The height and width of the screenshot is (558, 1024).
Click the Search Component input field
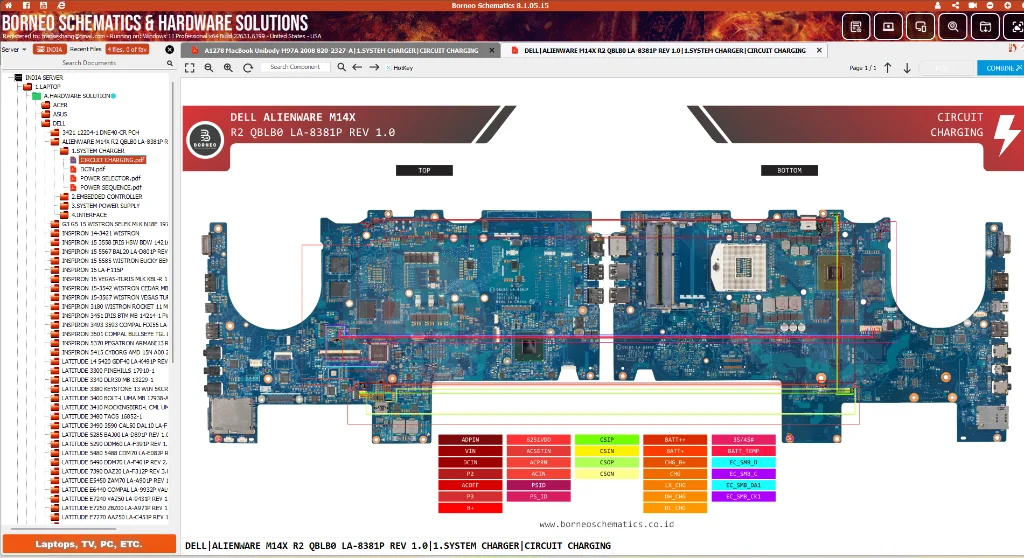pos(295,67)
